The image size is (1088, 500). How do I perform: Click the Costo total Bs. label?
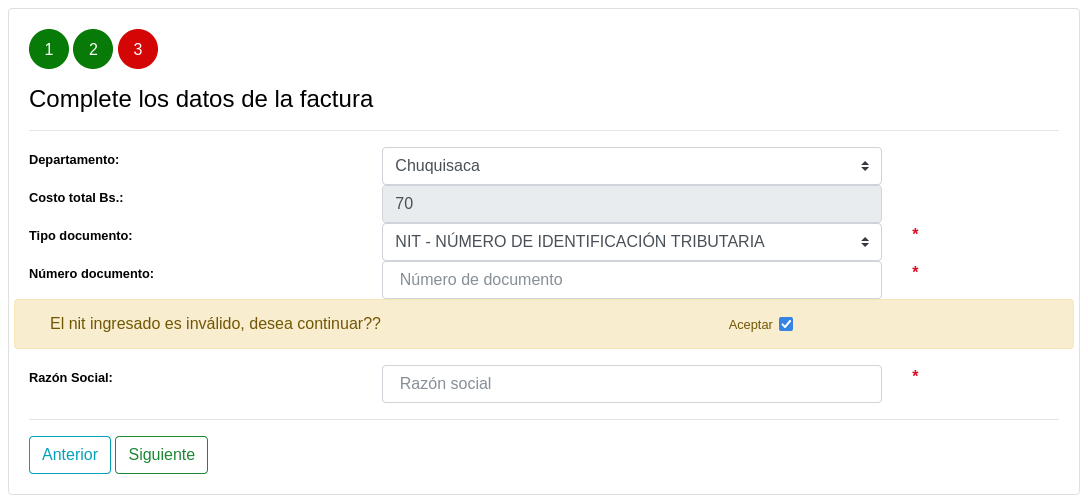point(76,198)
